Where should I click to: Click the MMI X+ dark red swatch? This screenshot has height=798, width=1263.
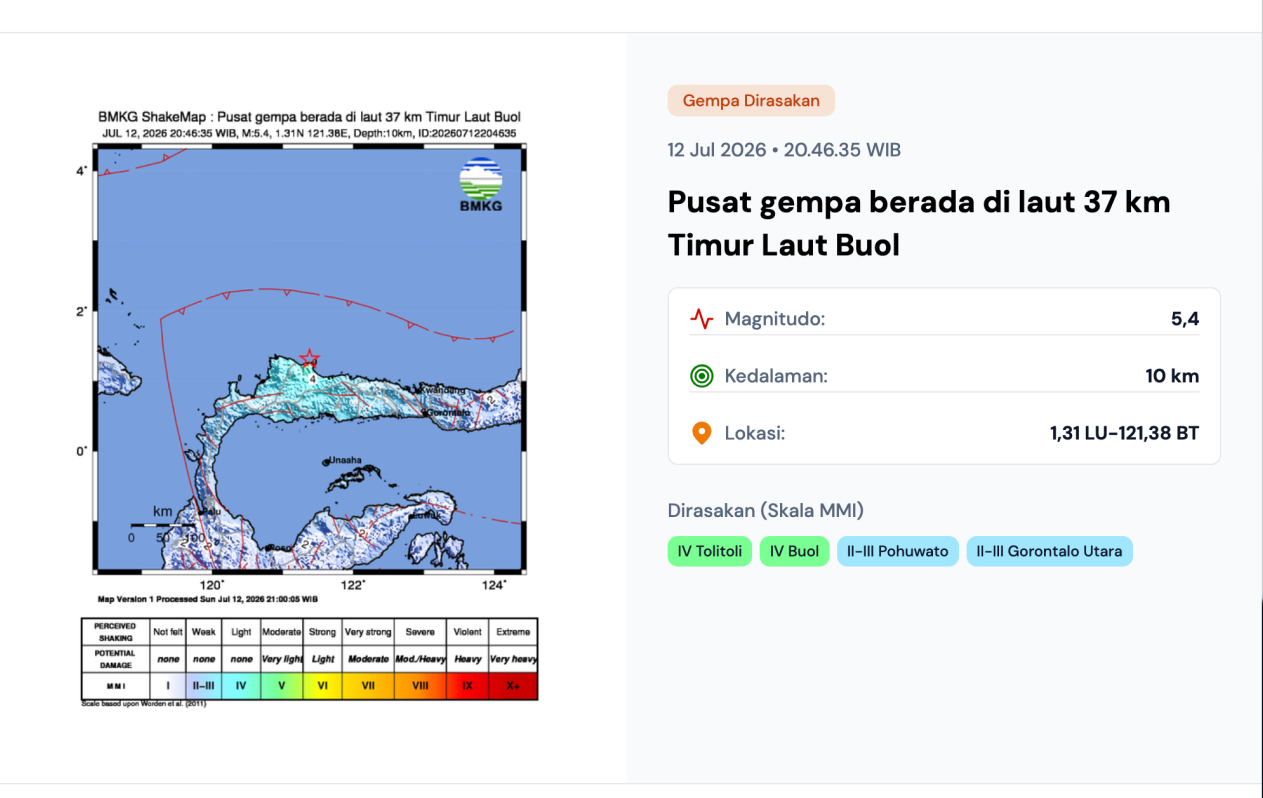[513, 686]
